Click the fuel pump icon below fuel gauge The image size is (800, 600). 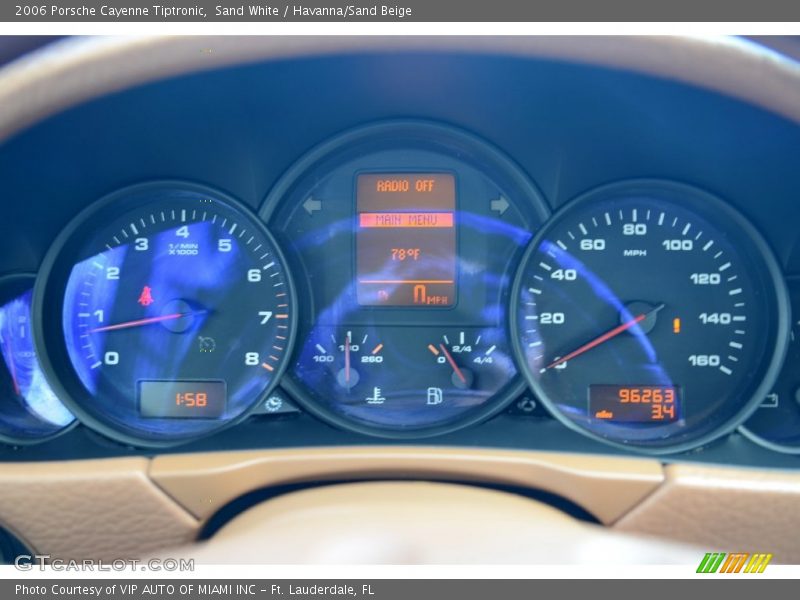434,396
